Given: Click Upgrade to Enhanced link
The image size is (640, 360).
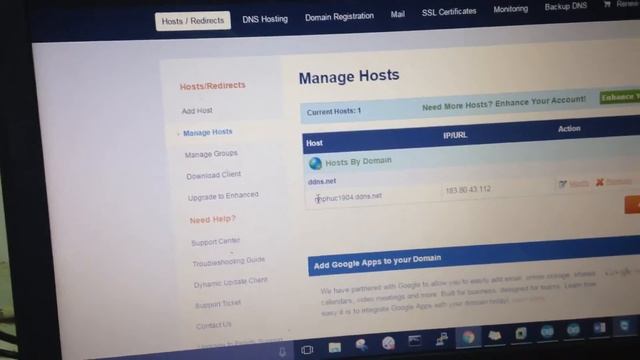Looking at the screenshot, I should click(223, 196).
